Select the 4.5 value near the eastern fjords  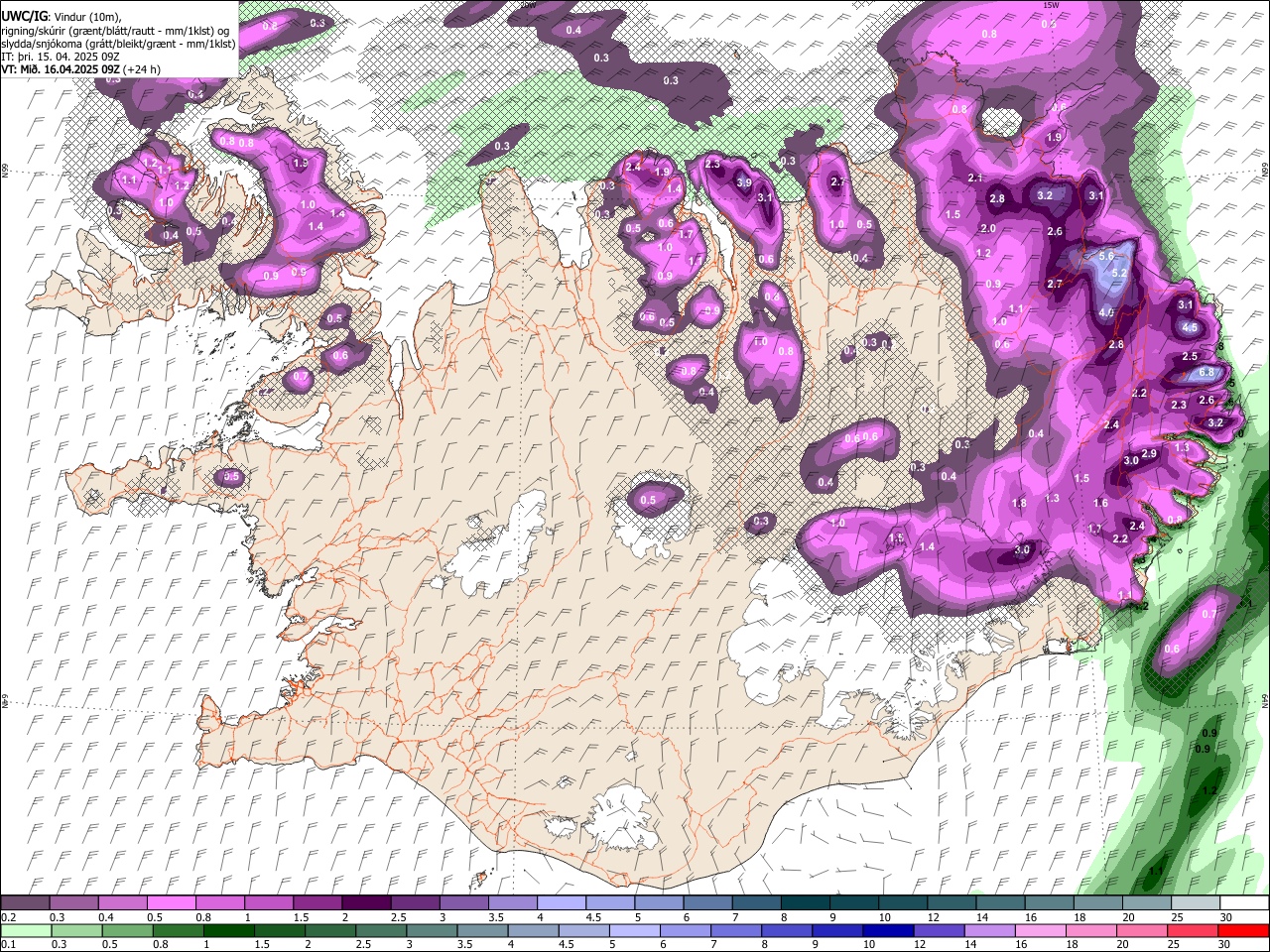point(1191,327)
